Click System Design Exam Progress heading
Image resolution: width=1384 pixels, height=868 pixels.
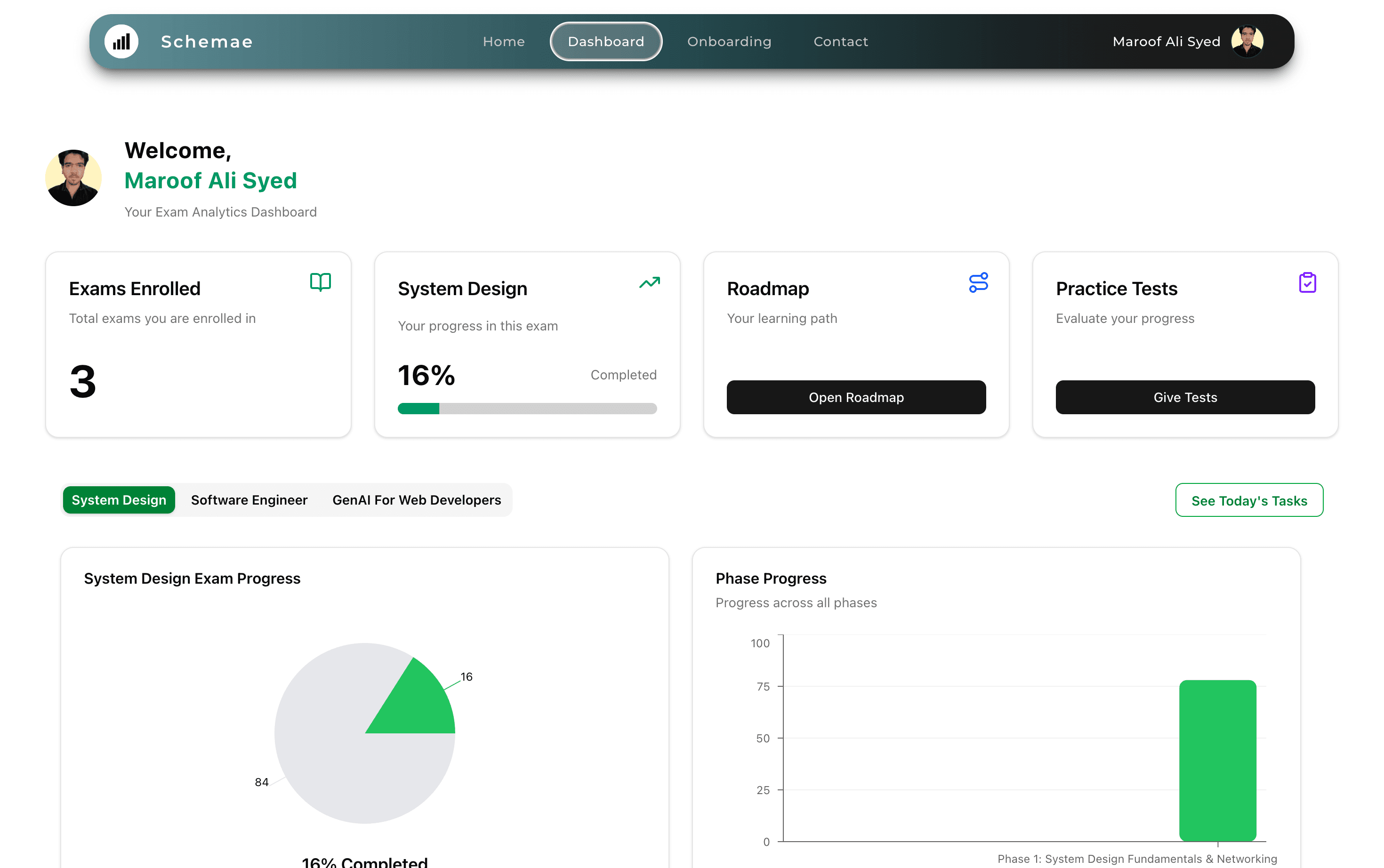[192, 579]
